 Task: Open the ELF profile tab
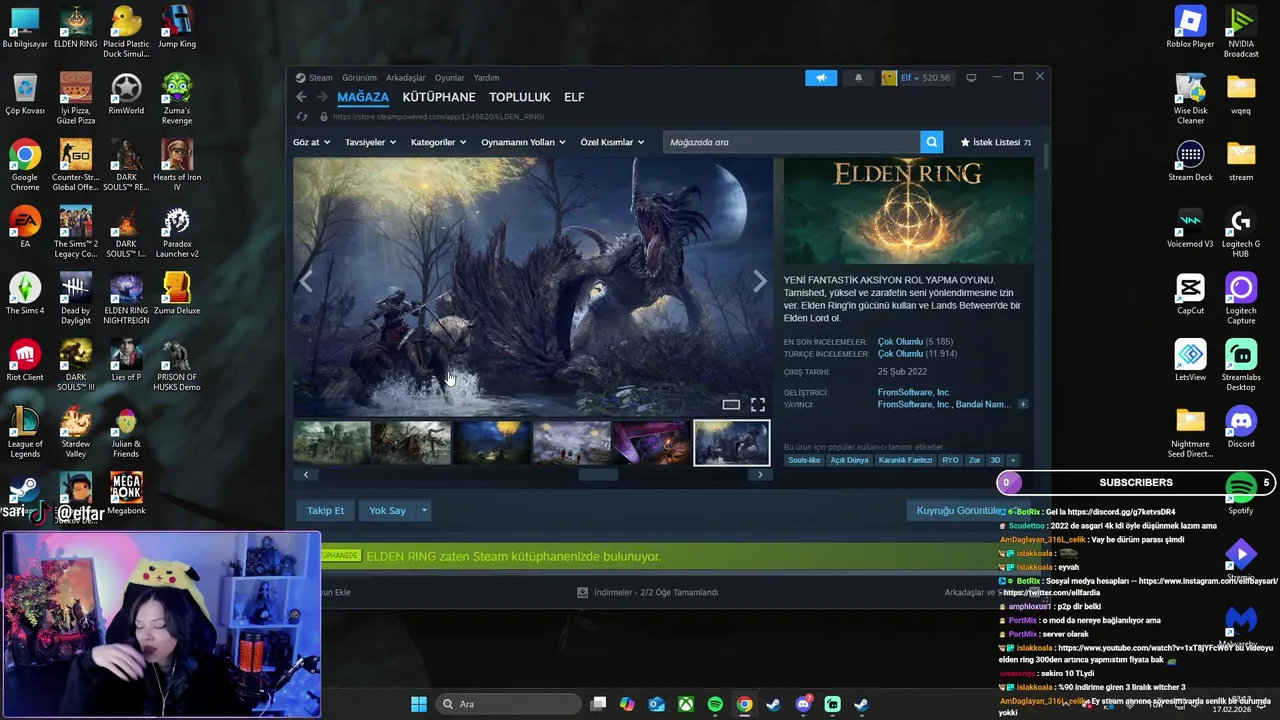574,97
